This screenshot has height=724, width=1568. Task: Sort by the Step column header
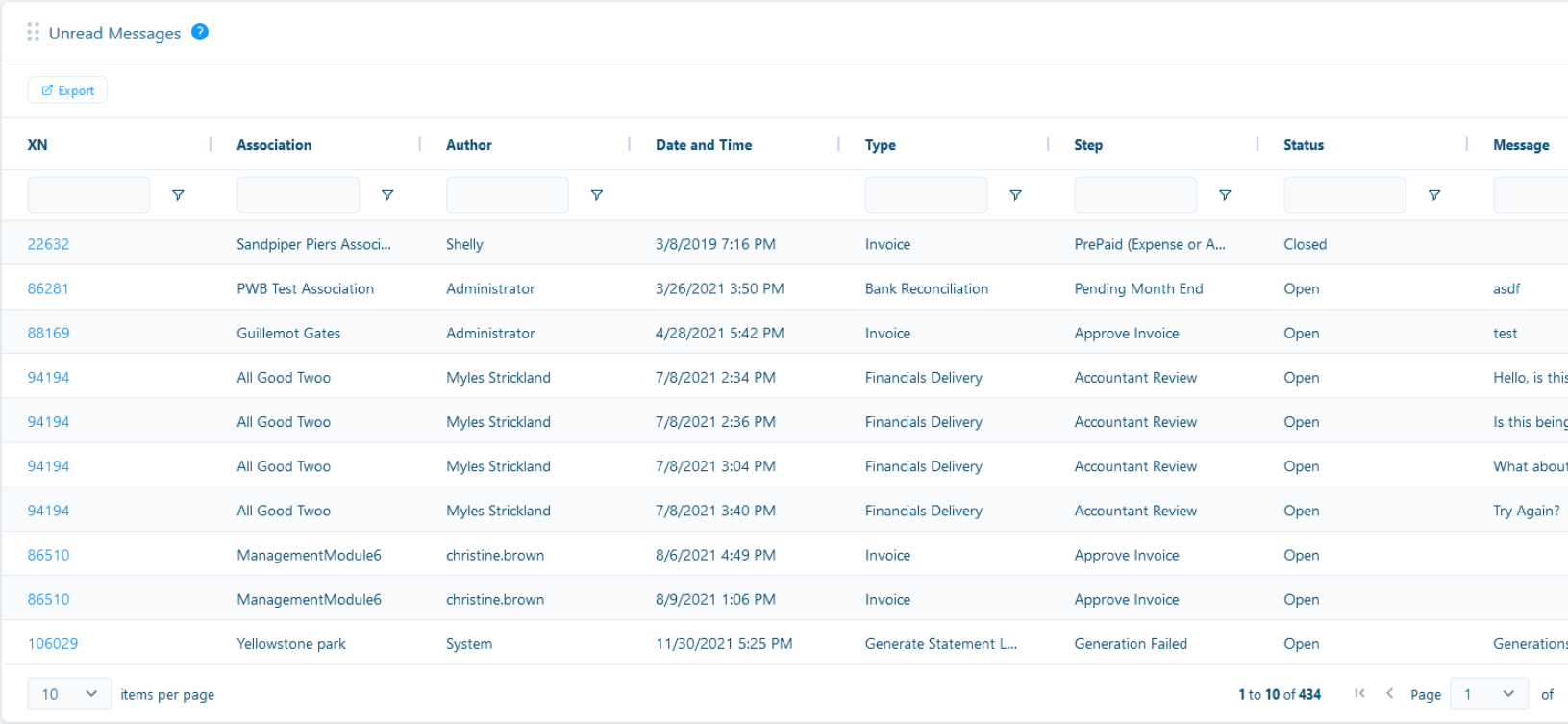pos(1088,145)
